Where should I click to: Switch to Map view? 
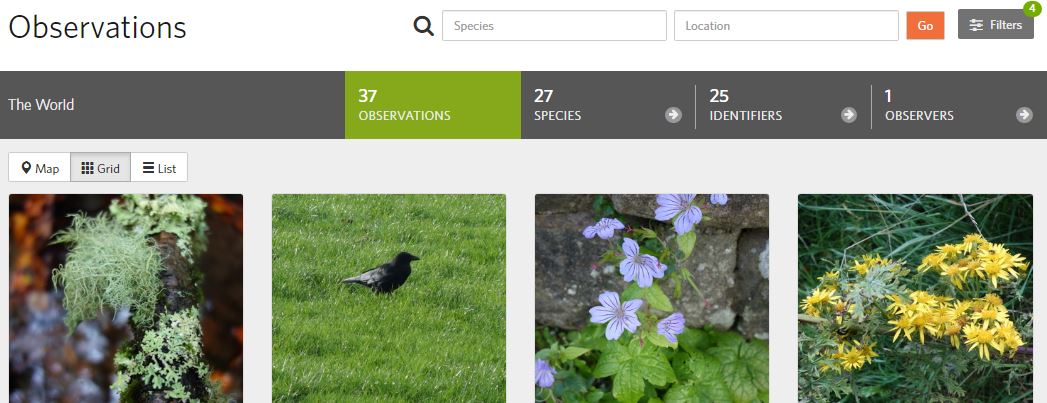(x=39, y=167)
